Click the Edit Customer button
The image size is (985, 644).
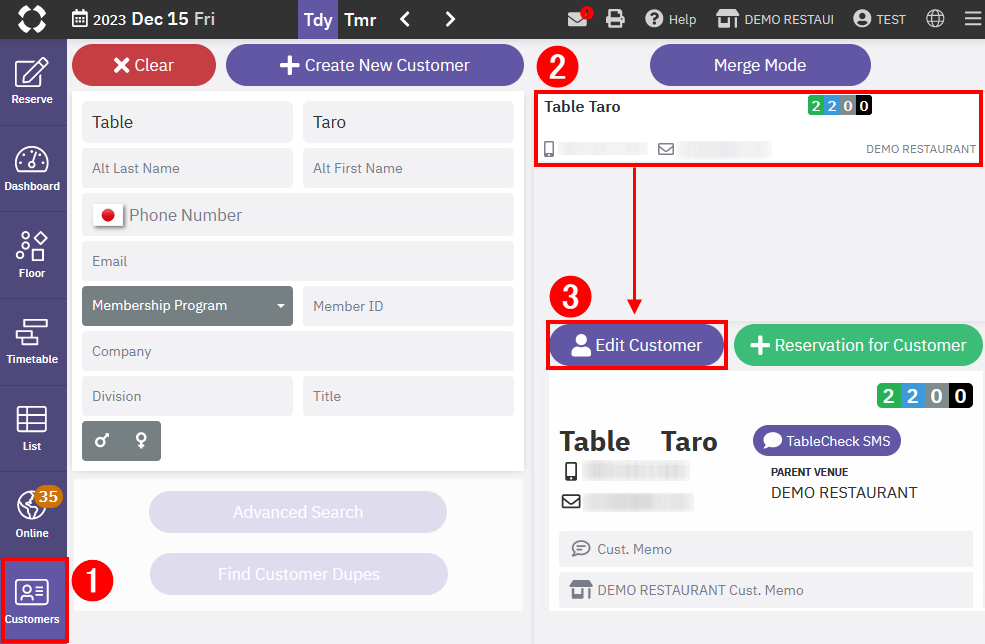(x=636, y=345)
